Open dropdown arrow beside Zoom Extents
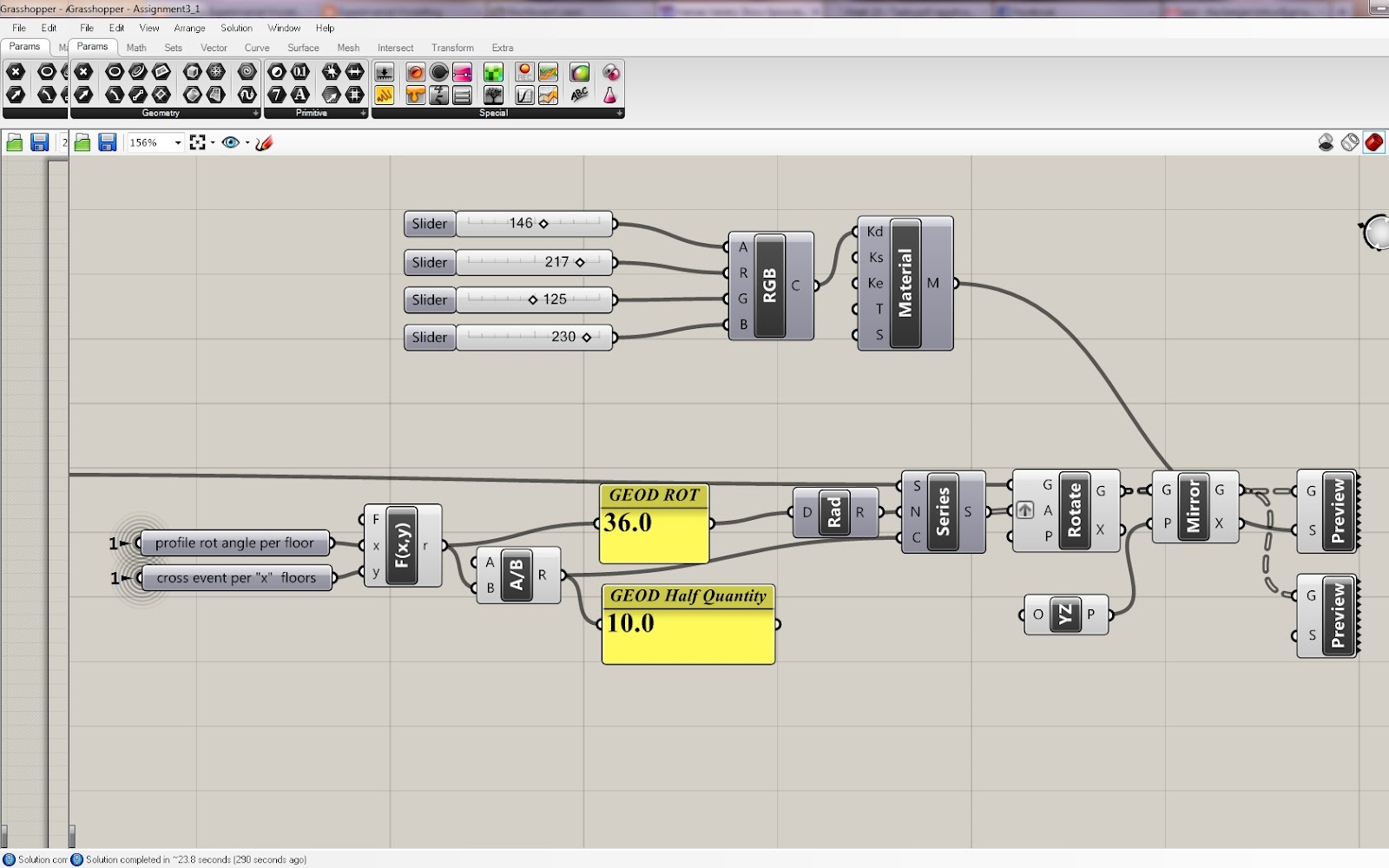Image resolution: width=1389 pixels, height=868 pixels. (213, 143)
